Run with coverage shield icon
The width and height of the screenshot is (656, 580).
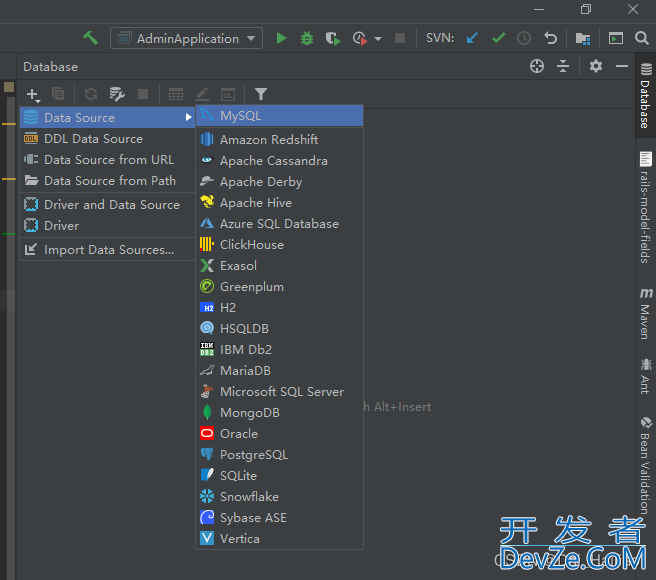point(333,38)
